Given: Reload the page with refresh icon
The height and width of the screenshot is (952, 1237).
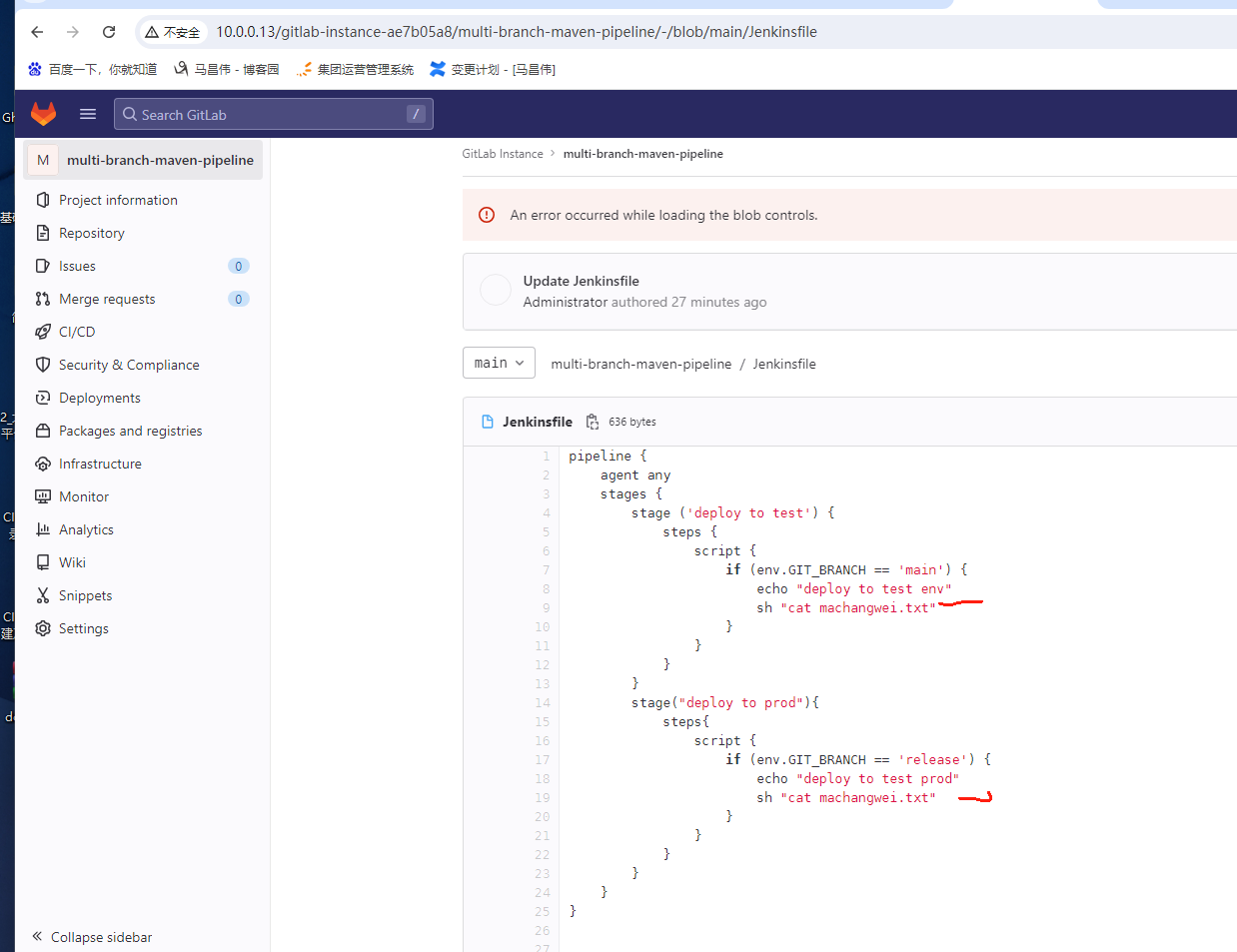Looking at the screenshot, I should pos(109,32).
